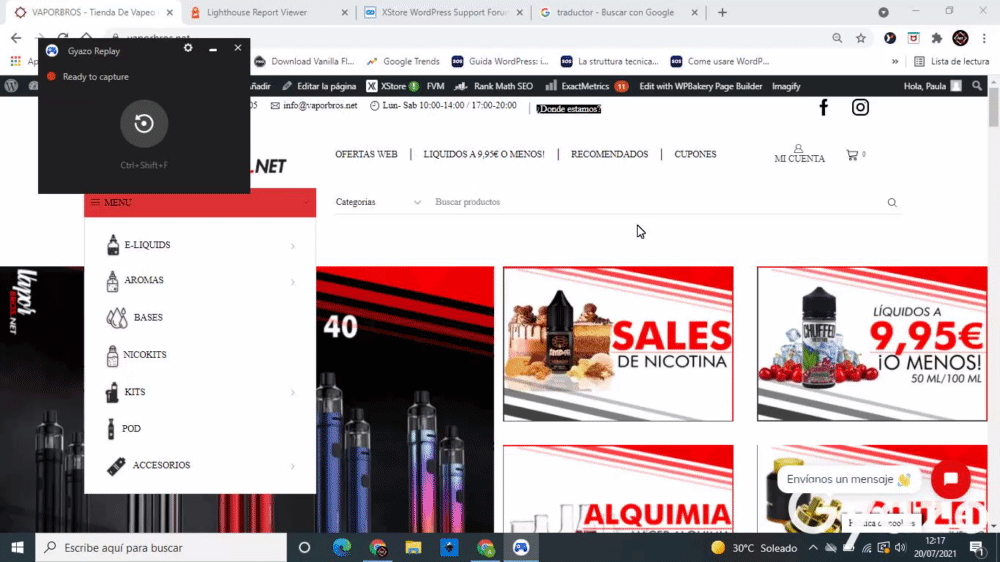Click the Buscar productos search field

coord(657,202)
